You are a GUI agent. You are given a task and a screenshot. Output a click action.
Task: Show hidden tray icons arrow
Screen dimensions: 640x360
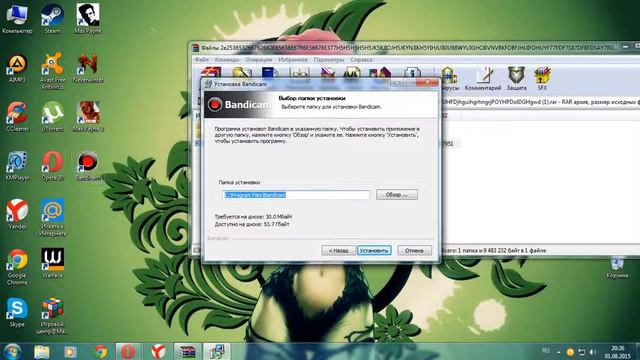[x=558, y=352]
